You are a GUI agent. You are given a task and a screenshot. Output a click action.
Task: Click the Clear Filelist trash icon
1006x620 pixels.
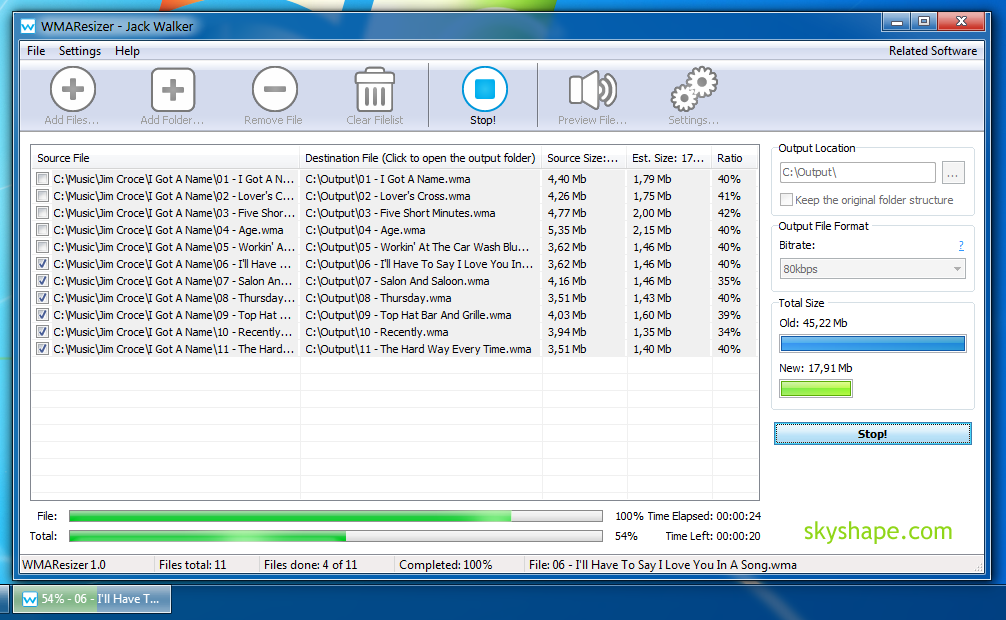click(x=375, y=90)
